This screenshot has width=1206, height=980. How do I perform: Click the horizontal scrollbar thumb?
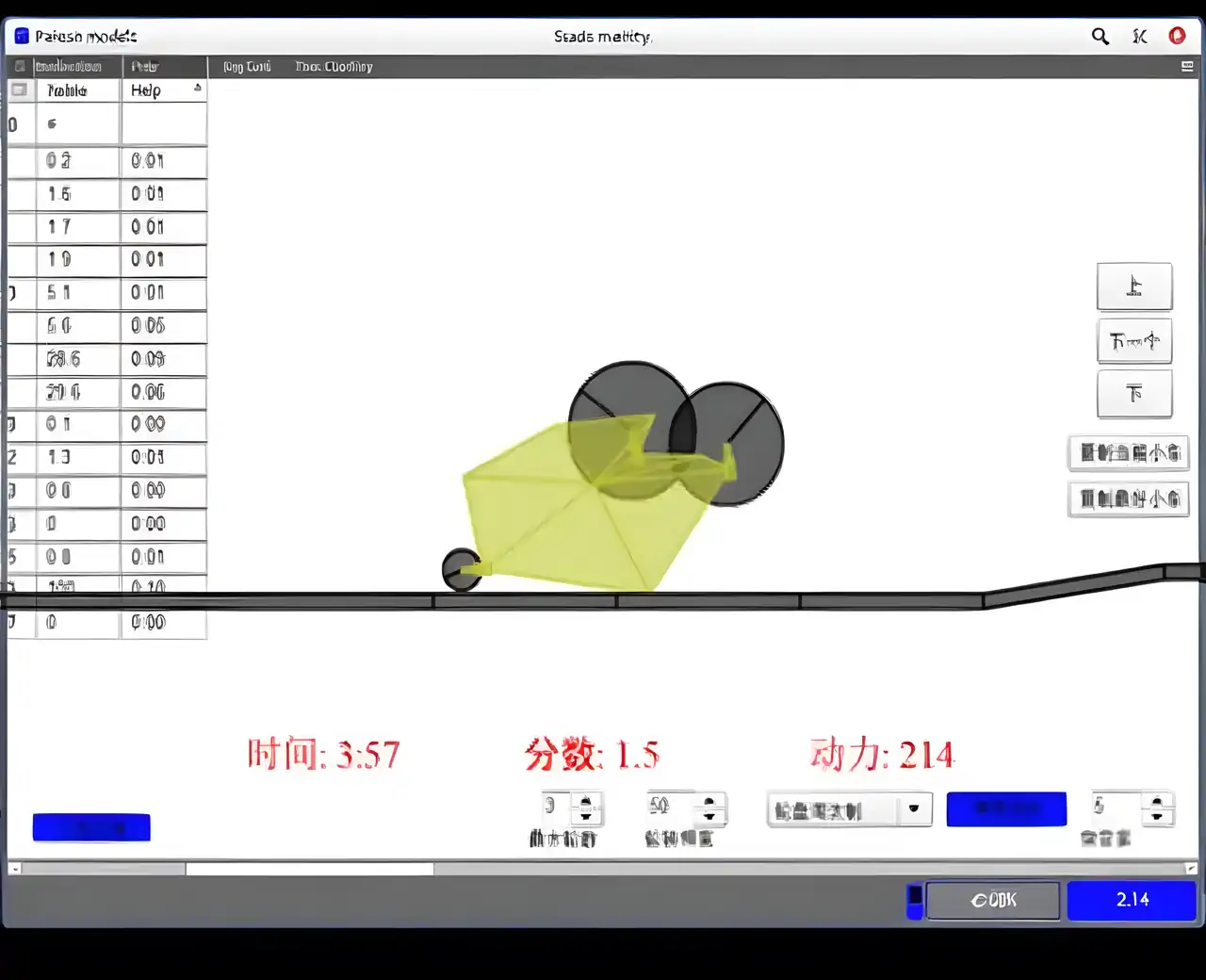(x=309, y=869)
